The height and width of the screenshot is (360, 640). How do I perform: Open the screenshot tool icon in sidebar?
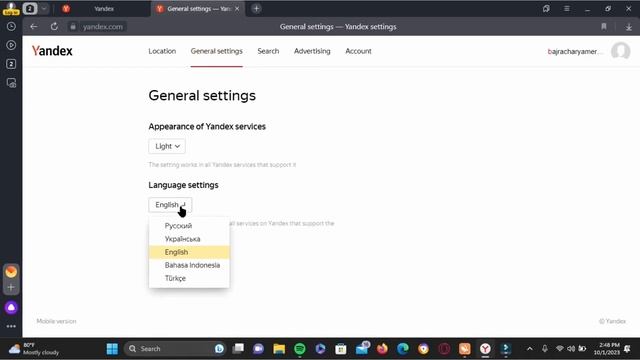[x=11, y=82]
